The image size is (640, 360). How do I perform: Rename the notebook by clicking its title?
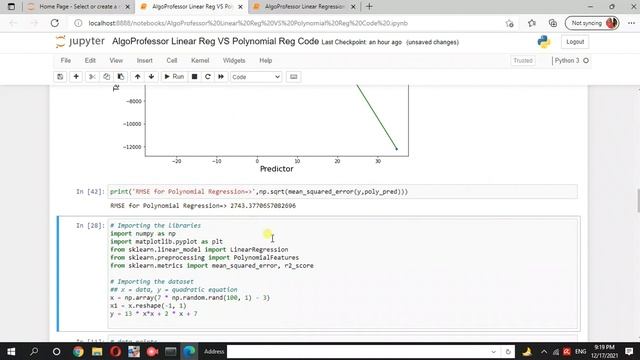(x=215, y=41)
